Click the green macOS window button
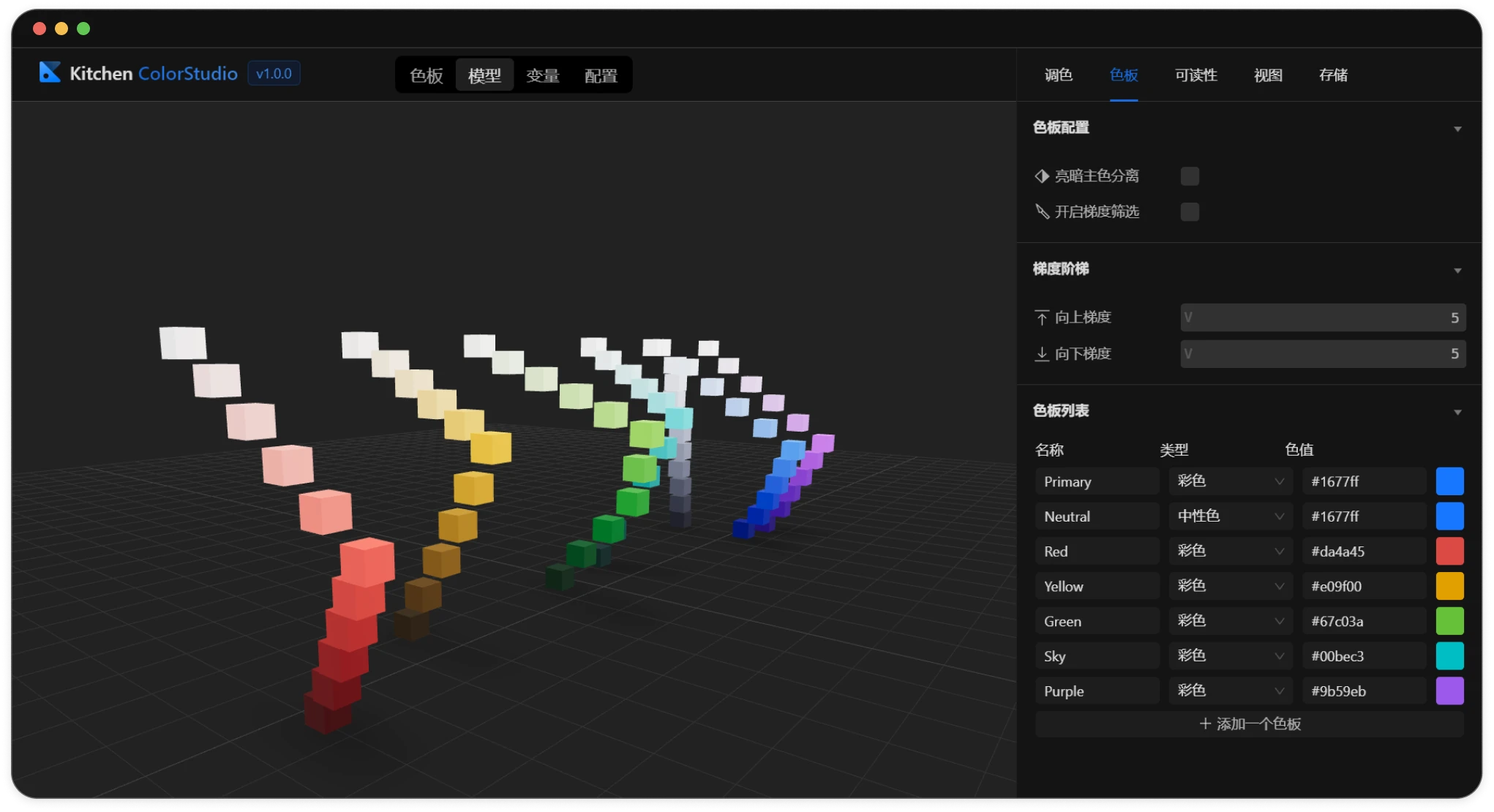The height and width of the screenshot is (812, 1494). click(x=83, y=29)
